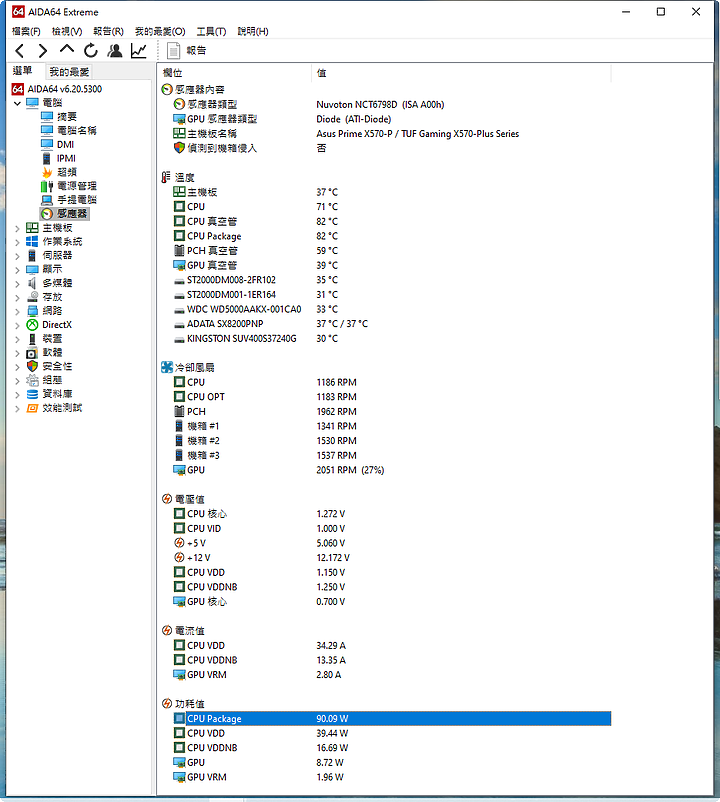Expand the 作業系統 tree node

pos(17,242)
